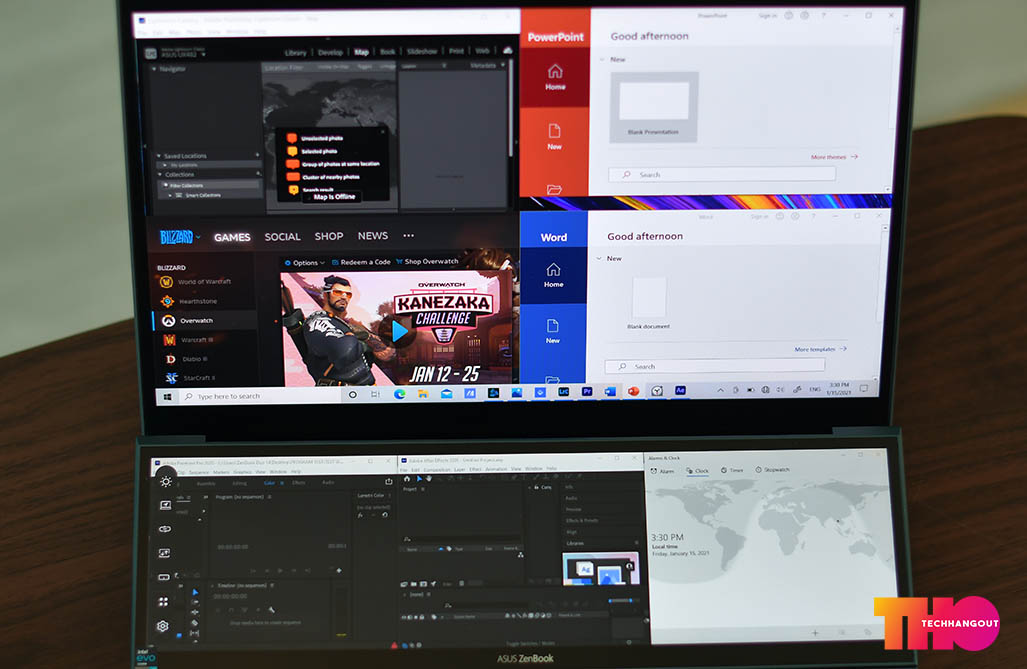Click the Blizzard more options ellipsis
The image size is (1027, 669).
(x=409, y=235)
